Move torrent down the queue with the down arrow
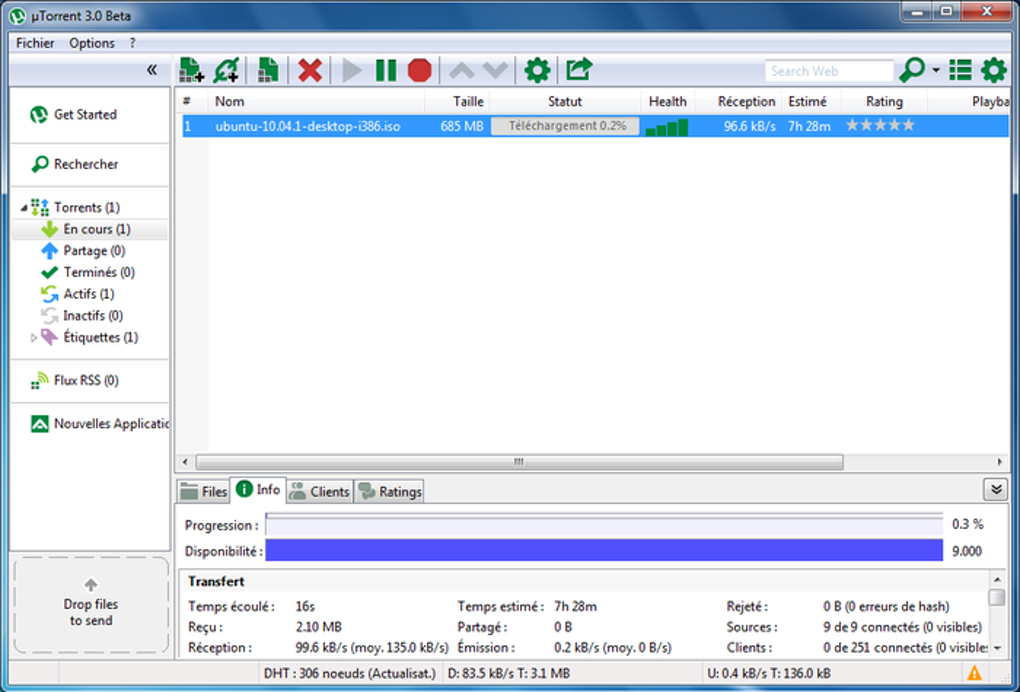1020x692 pixels. pyautogui.click(x=496, y=70)
